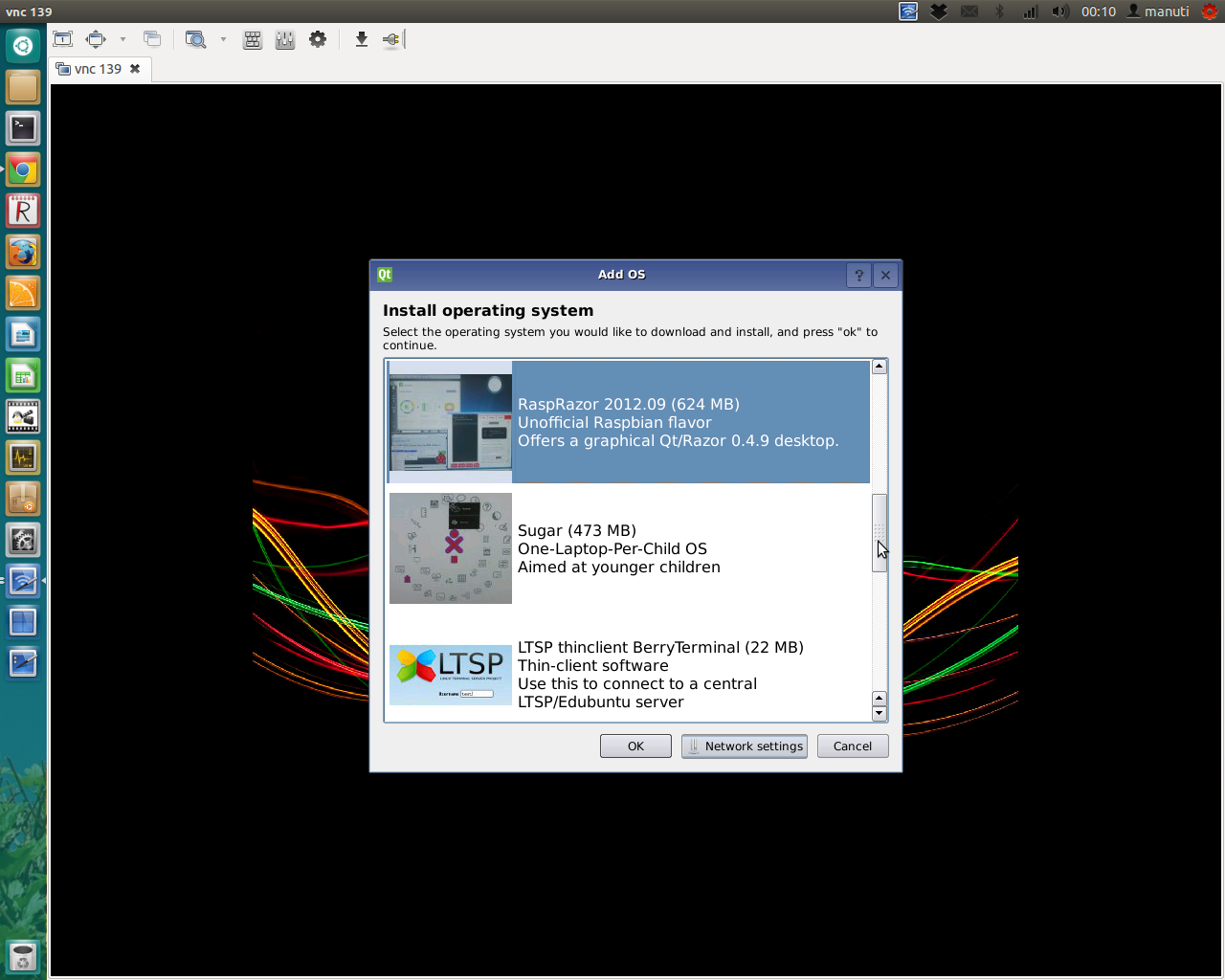Image resolution: width=1225 pixels, height=980 pixels.
Task: Click the Remmina fullscreen toggle icon
Action: 96,39
